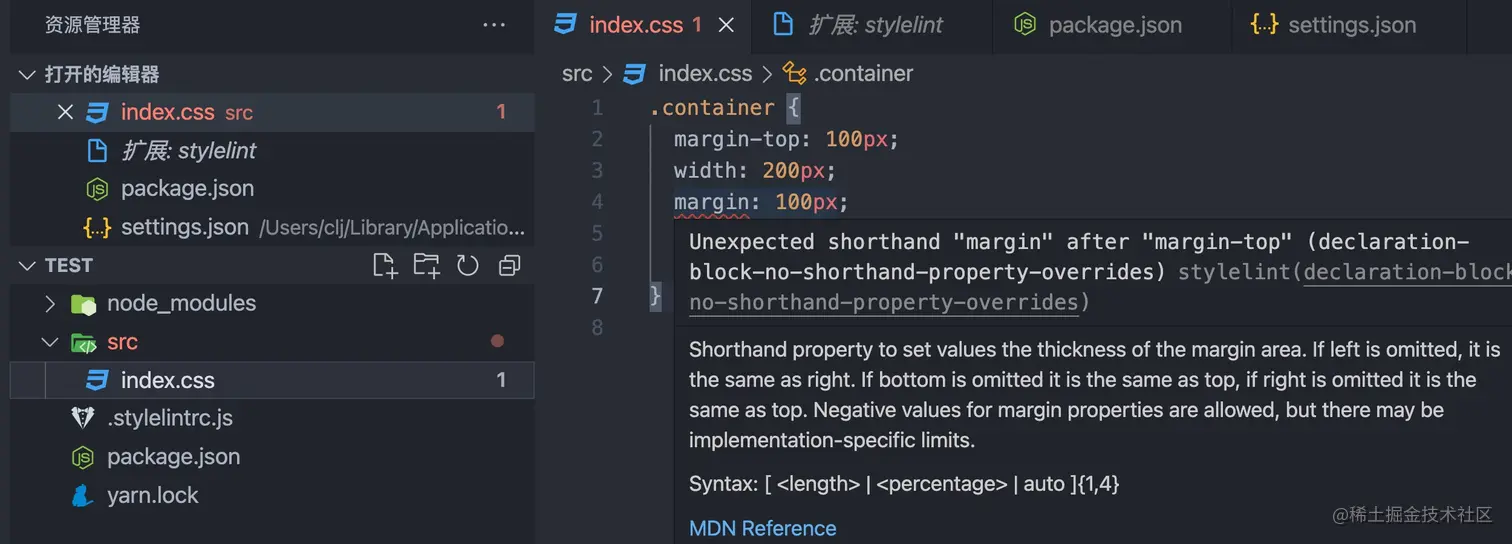Viewport: 1512px width, 544px height.
Task: Click line number 1 in gutter
Action: 597,107
